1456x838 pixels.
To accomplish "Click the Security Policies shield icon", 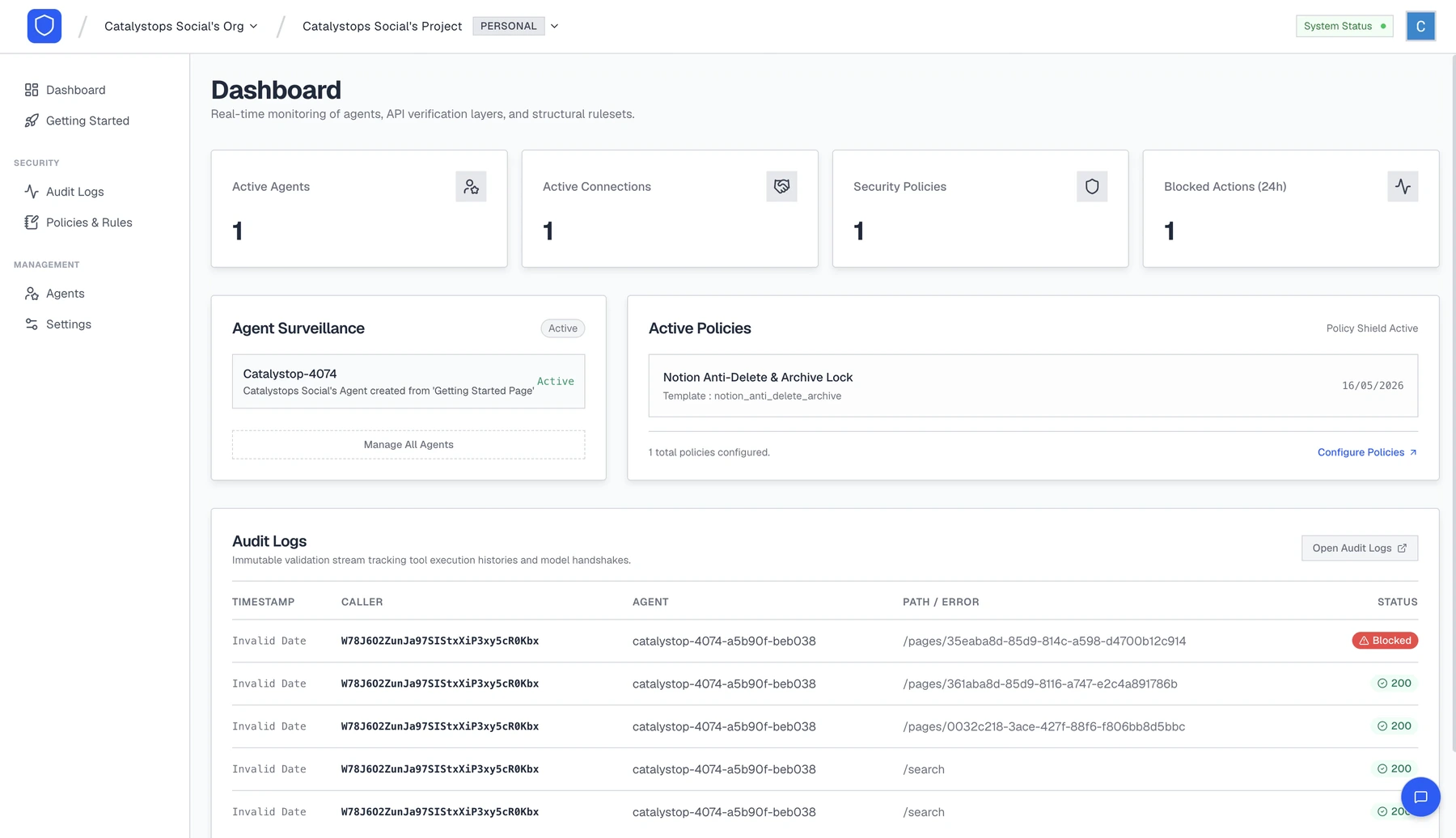I will 1092,187.
